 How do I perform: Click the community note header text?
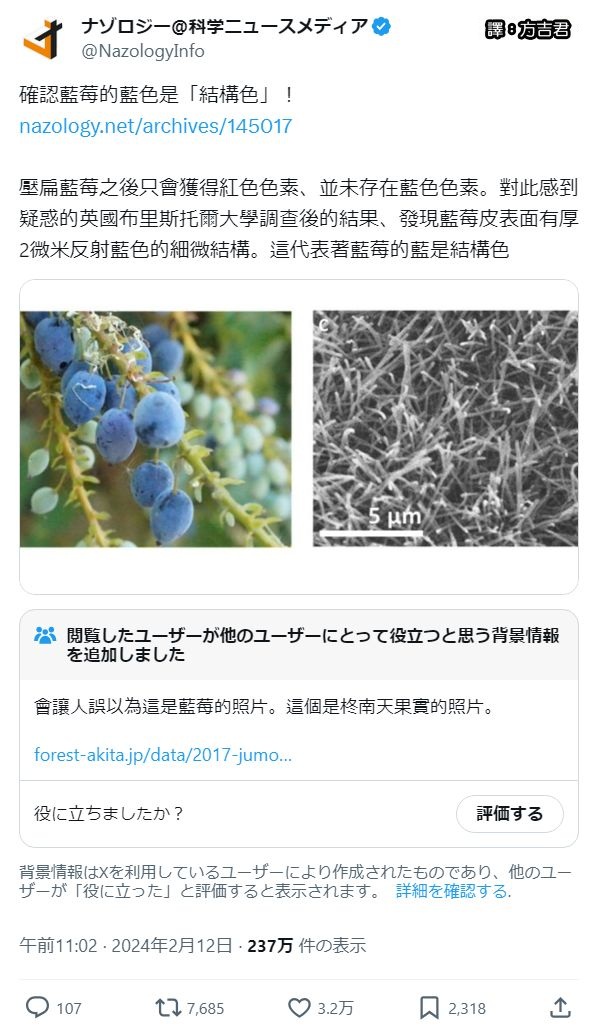pyautogui.click(x=313, y=645)
